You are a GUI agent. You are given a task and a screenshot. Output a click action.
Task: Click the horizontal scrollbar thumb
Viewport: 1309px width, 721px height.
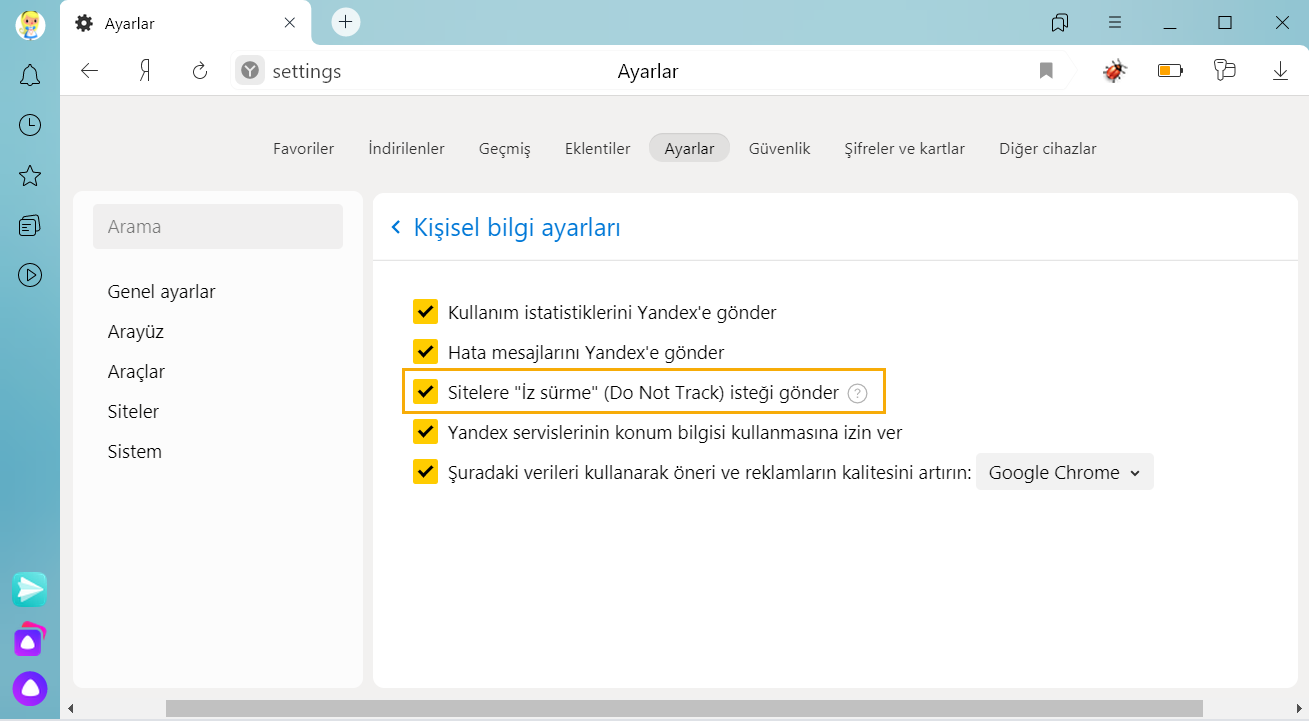685,709
